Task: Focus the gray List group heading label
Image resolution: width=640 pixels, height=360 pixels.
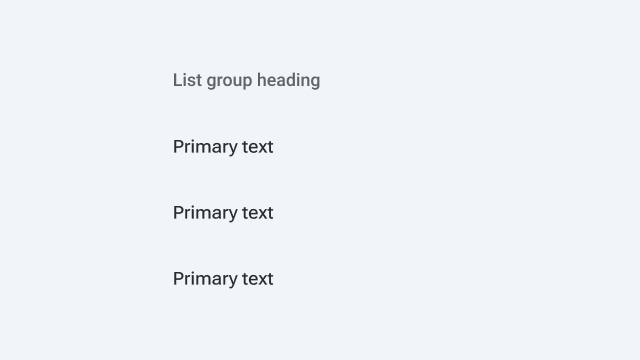Action: (246, 80)
